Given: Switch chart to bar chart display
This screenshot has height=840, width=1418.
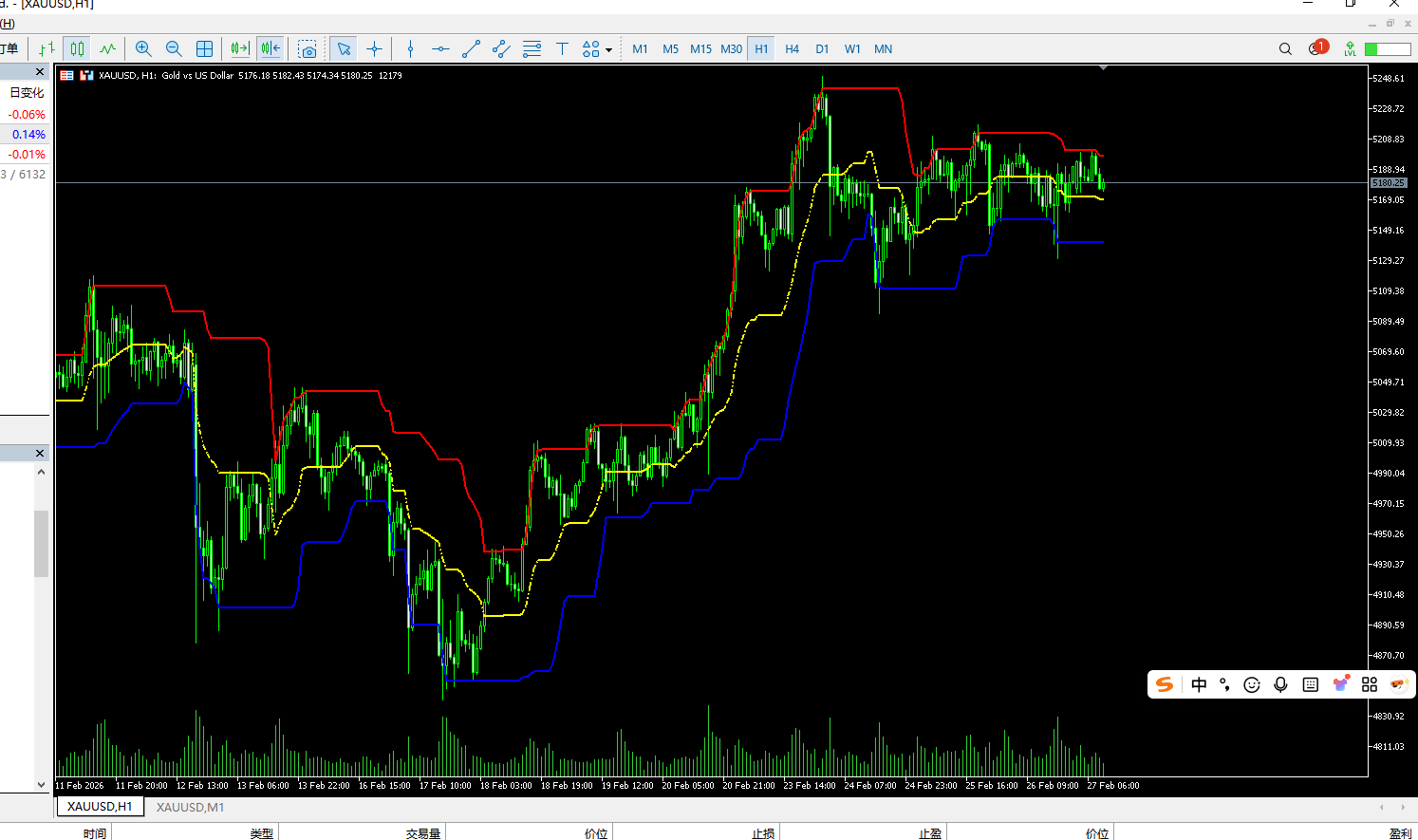Looking at the screenshot, I should tap(47, 48).
